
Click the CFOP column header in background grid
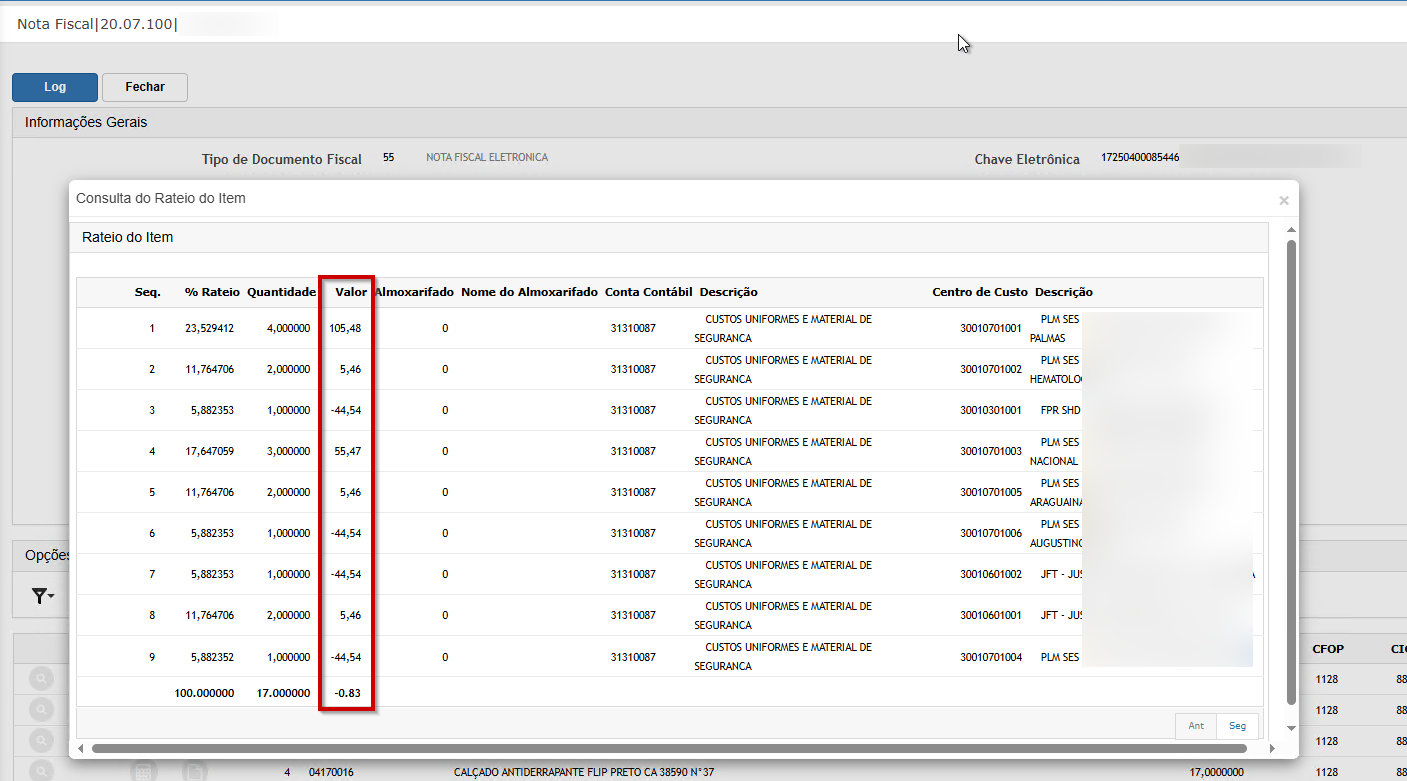(1328, 649)
